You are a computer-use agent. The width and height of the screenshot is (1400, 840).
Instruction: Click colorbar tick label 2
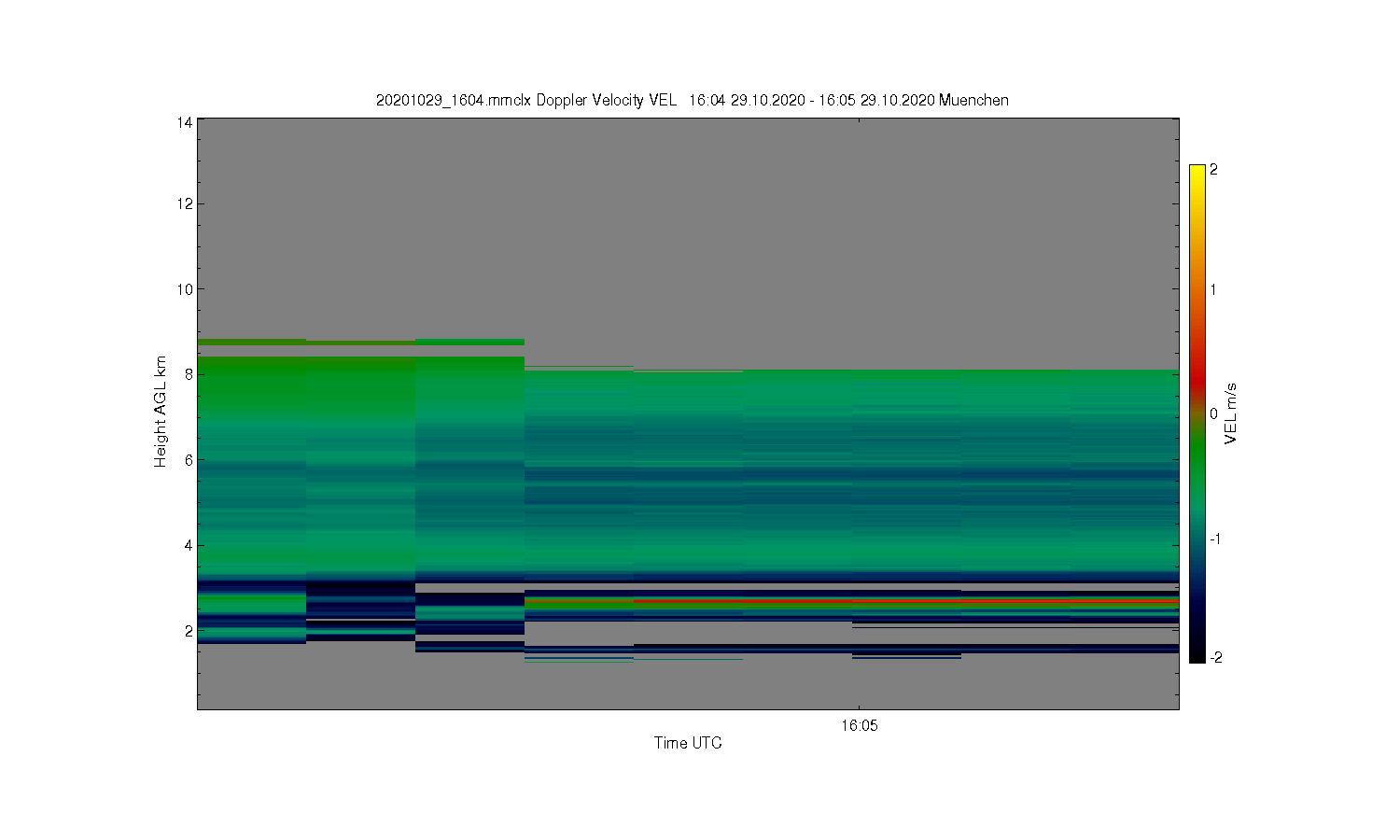(x=1213, y=170)
